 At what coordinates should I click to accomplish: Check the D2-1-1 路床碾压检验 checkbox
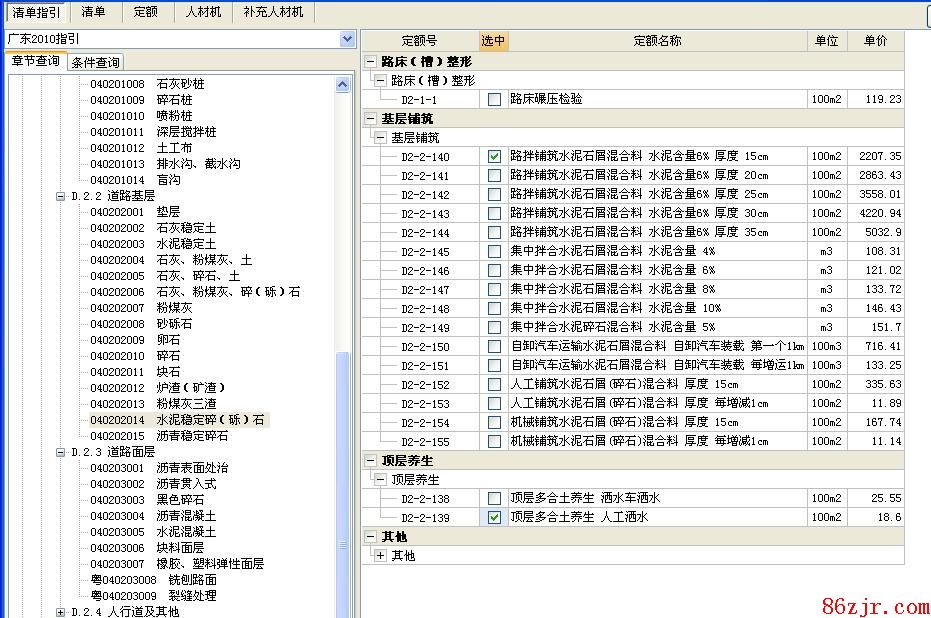494,100
